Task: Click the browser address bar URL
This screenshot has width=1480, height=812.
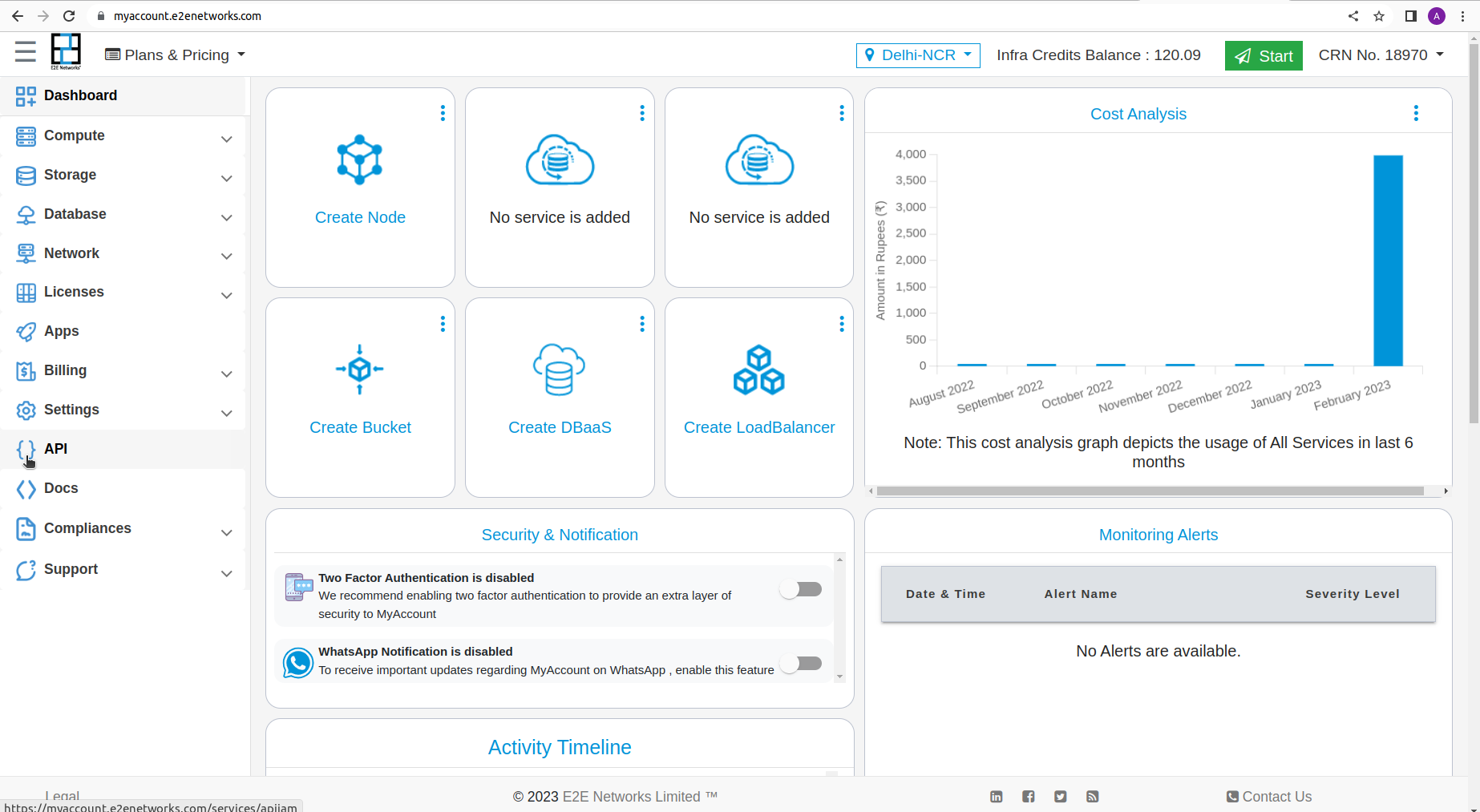Action: (x=188, y=16)
